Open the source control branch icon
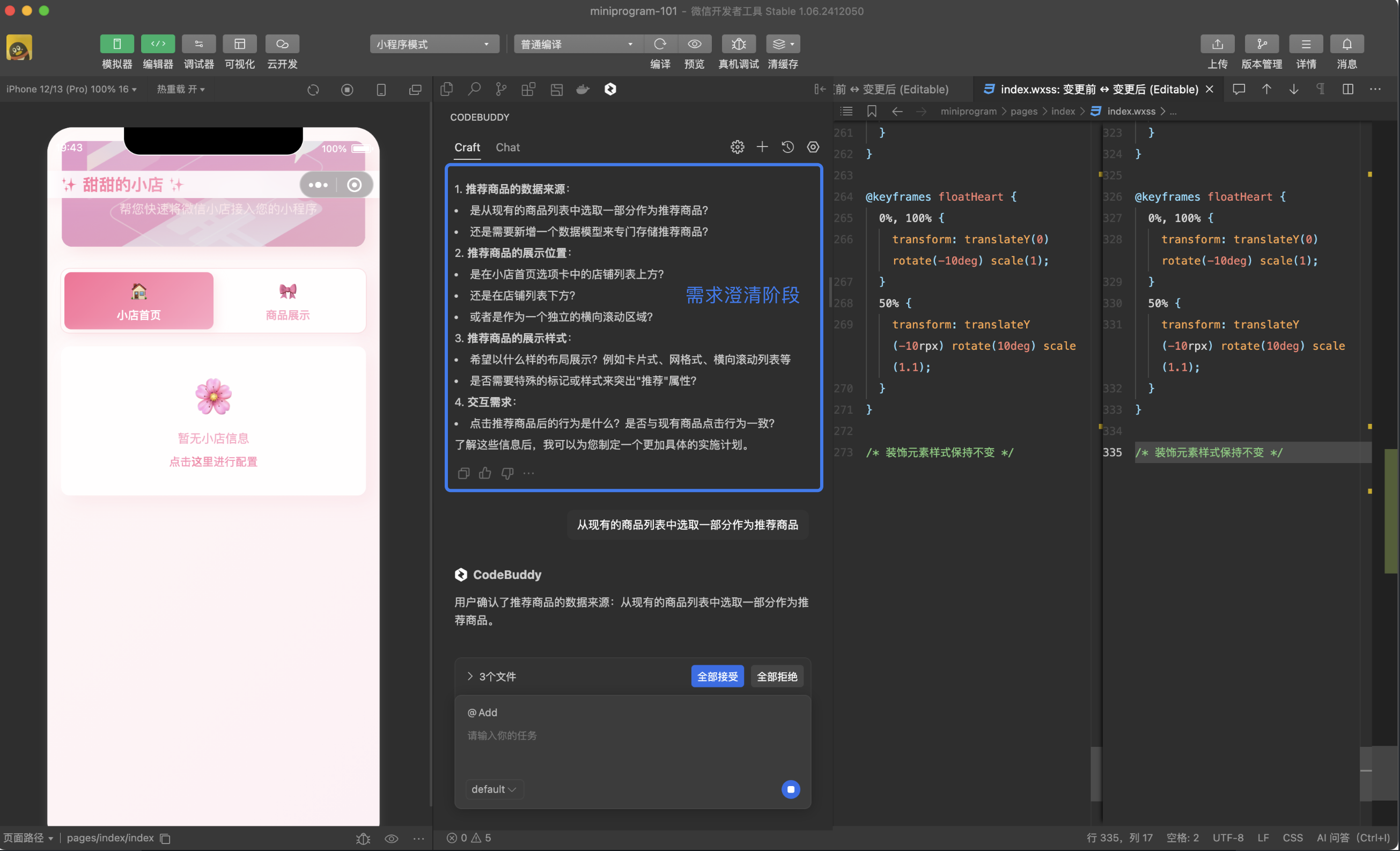The height and width of the screenshot is (851, 1400). [500, 89]
